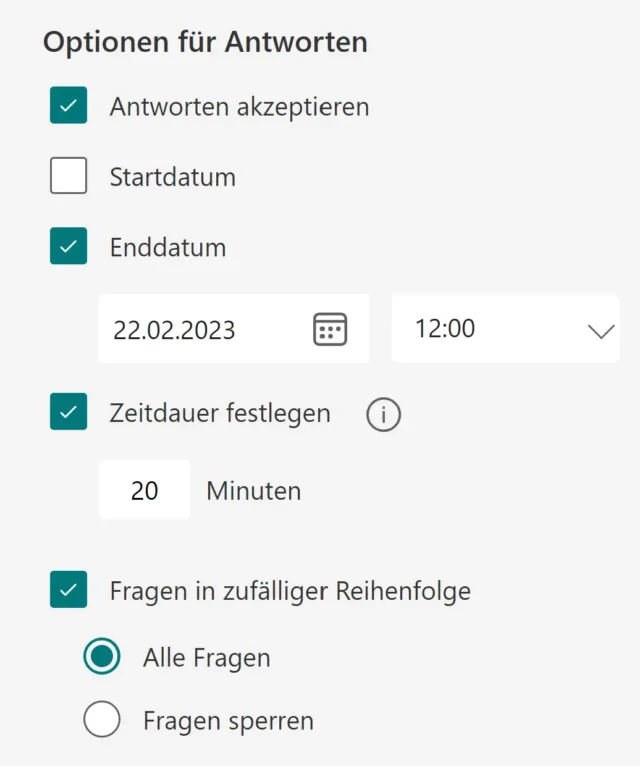Screen dimensions: 640x766
Task: Click the 22.02.2023 end date field
Action: pos(200,329)
